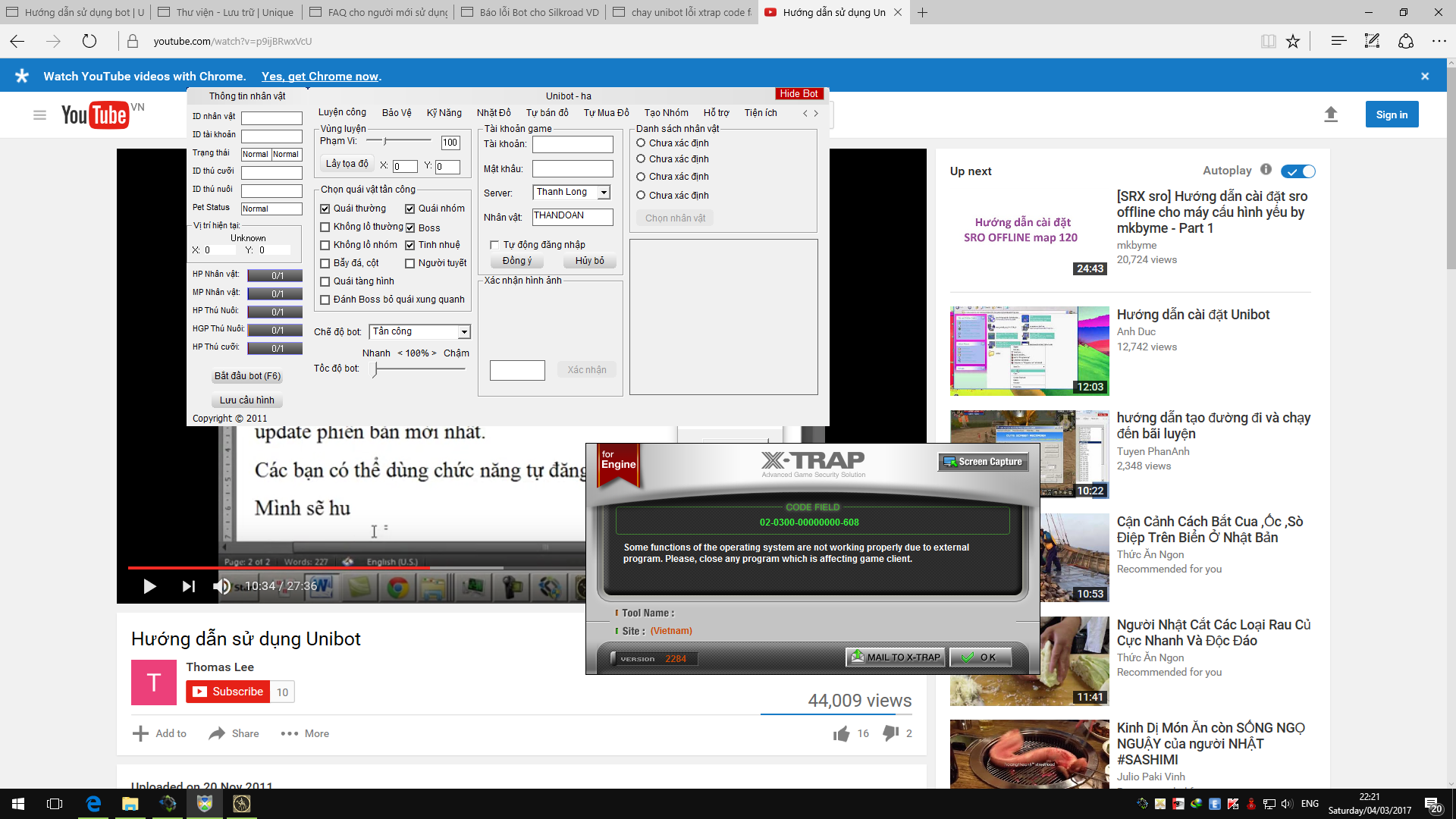Click Bắt đầu bot (F6) button
The width and height of the screenshot is (1456, 819).
coord(247,376)
